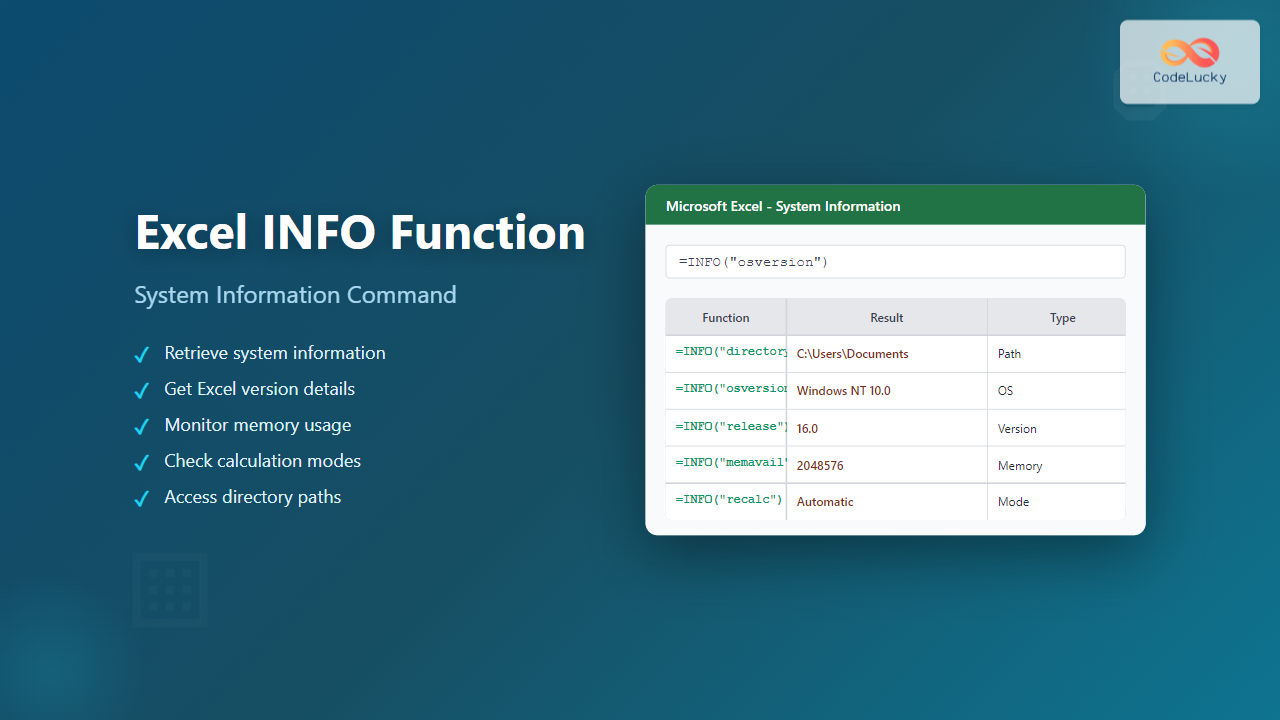Click the checkmark beside "Retrieve system information"
Viewport: 1280px width, 720px height.
click(x=141, y=354)
